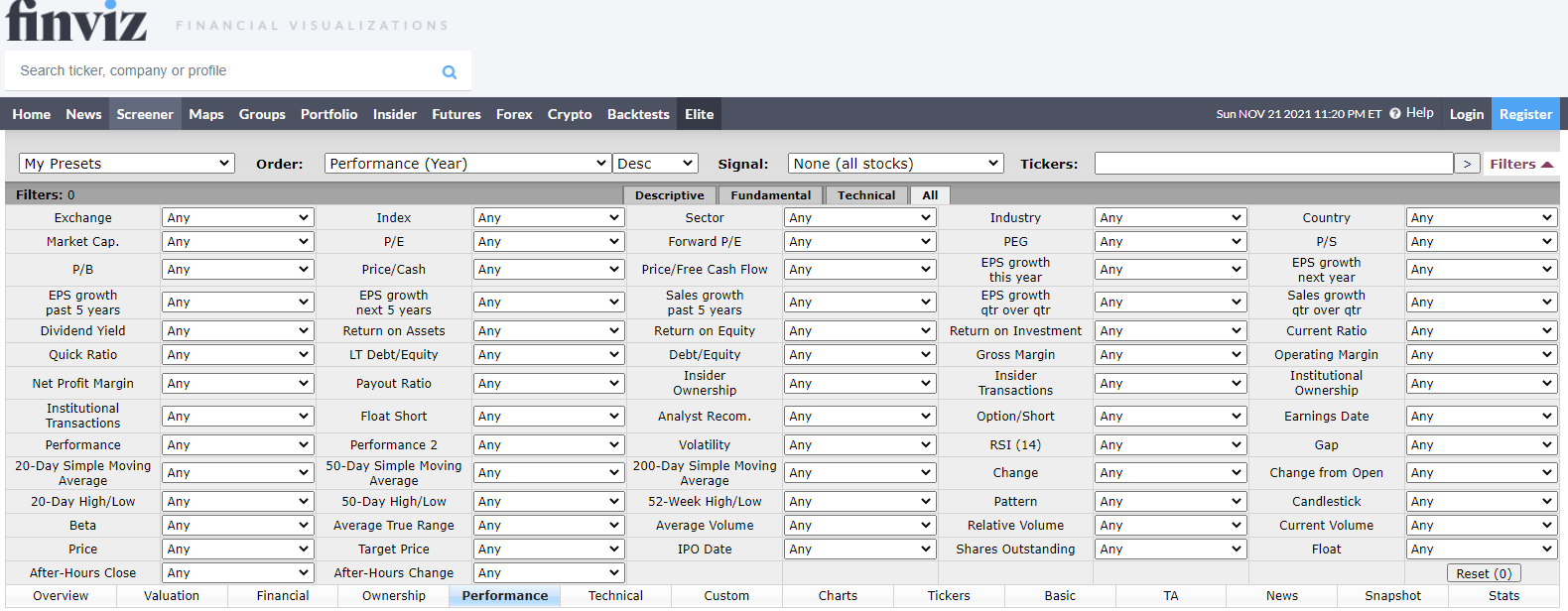The height and width of the screenshot is (611, 1568).
Task: Open the My Presets dropdown
Action: coord(127,164)
